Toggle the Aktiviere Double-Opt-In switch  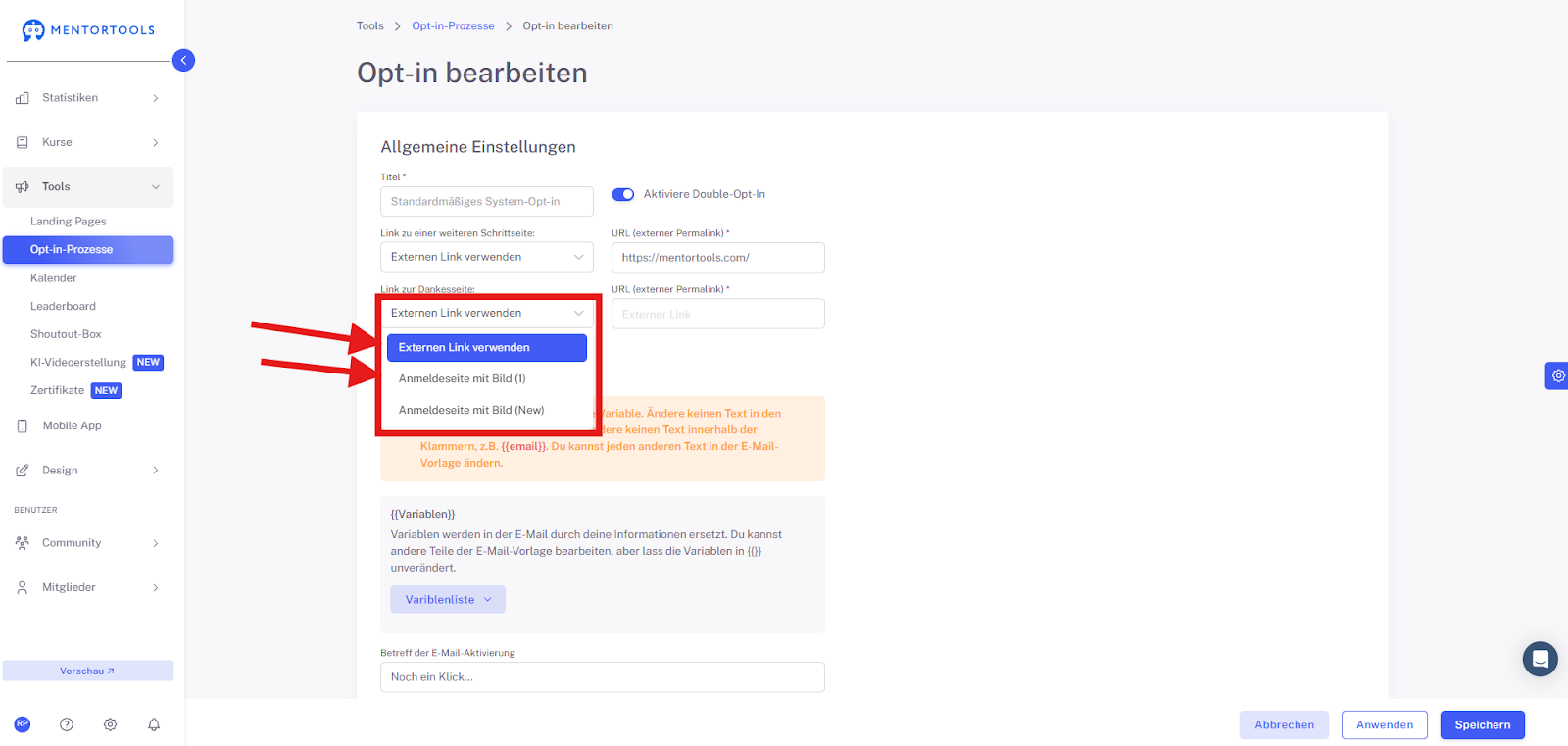point(623,194)
